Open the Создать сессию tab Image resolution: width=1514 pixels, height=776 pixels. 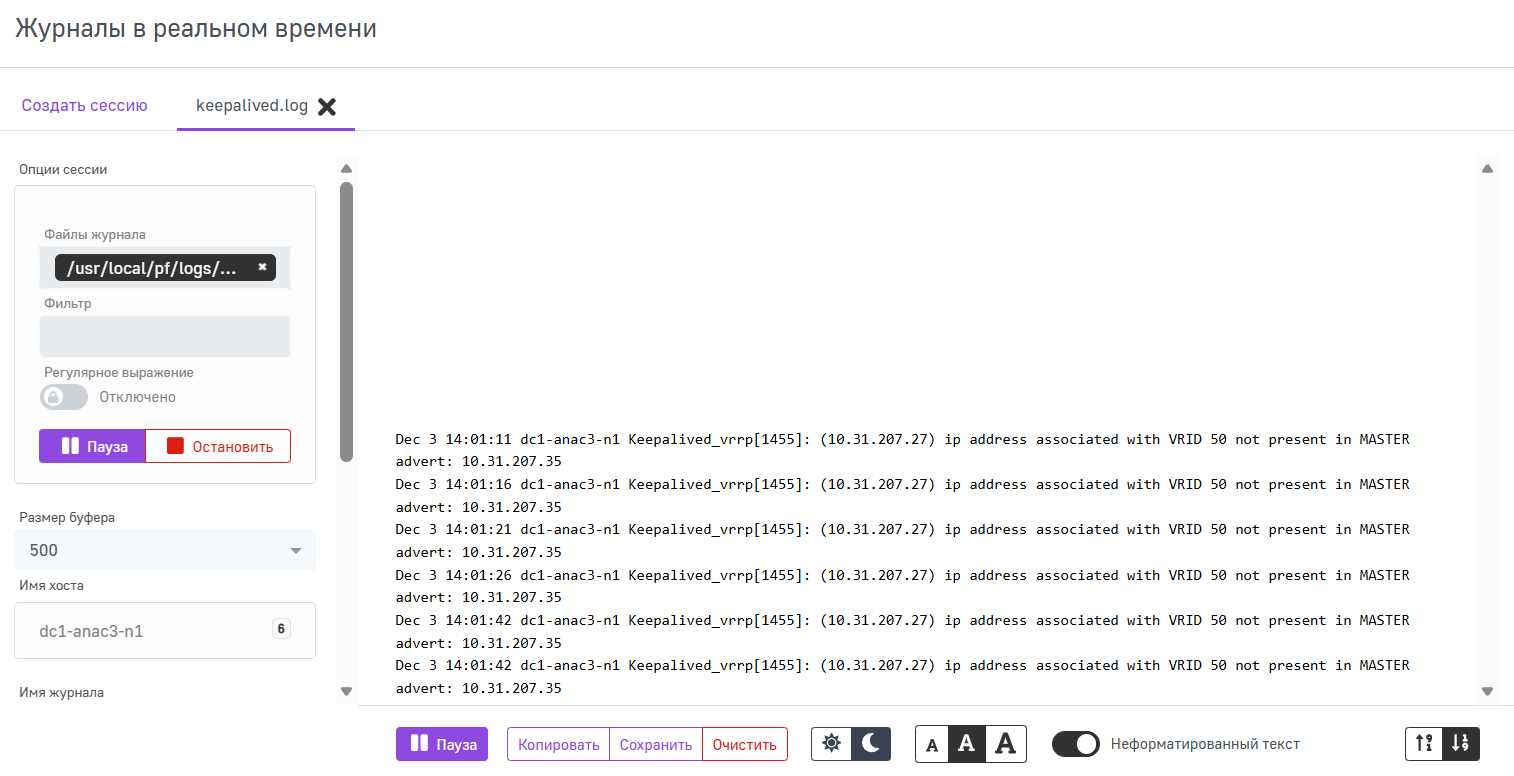85,106
